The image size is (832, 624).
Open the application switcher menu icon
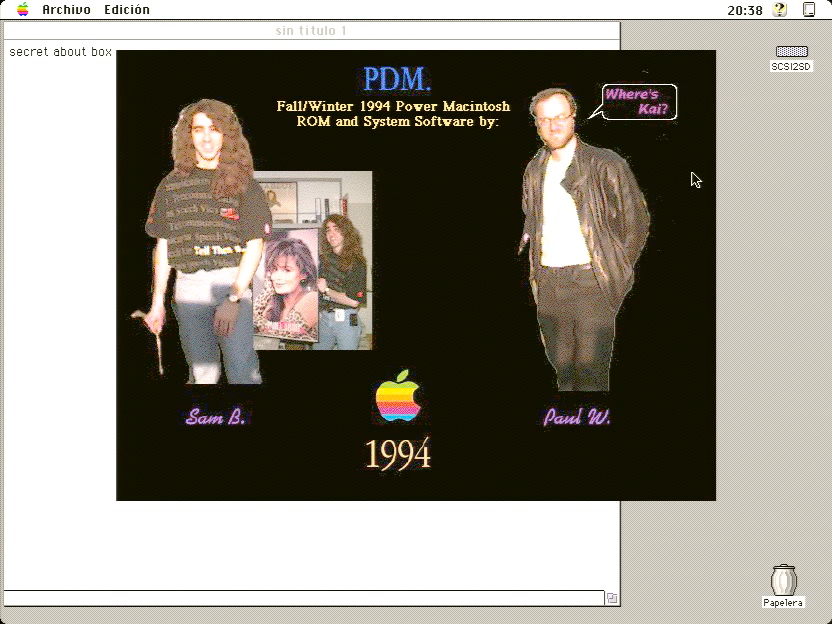pos(809,10)
